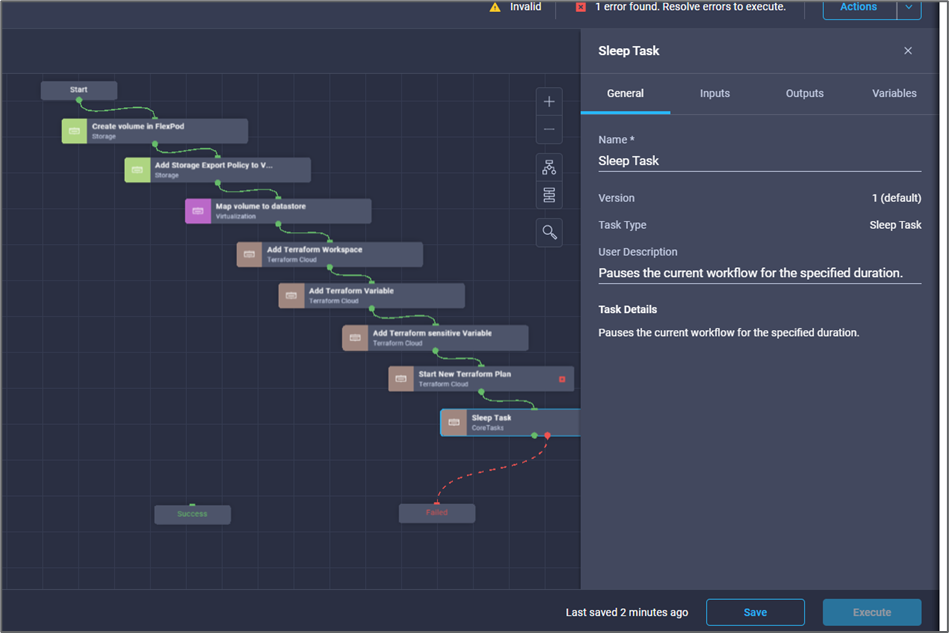Select Map volume to datastore label
Viewport: 949px width, 633px height.
pyautogui.click(x=261, y=206)
